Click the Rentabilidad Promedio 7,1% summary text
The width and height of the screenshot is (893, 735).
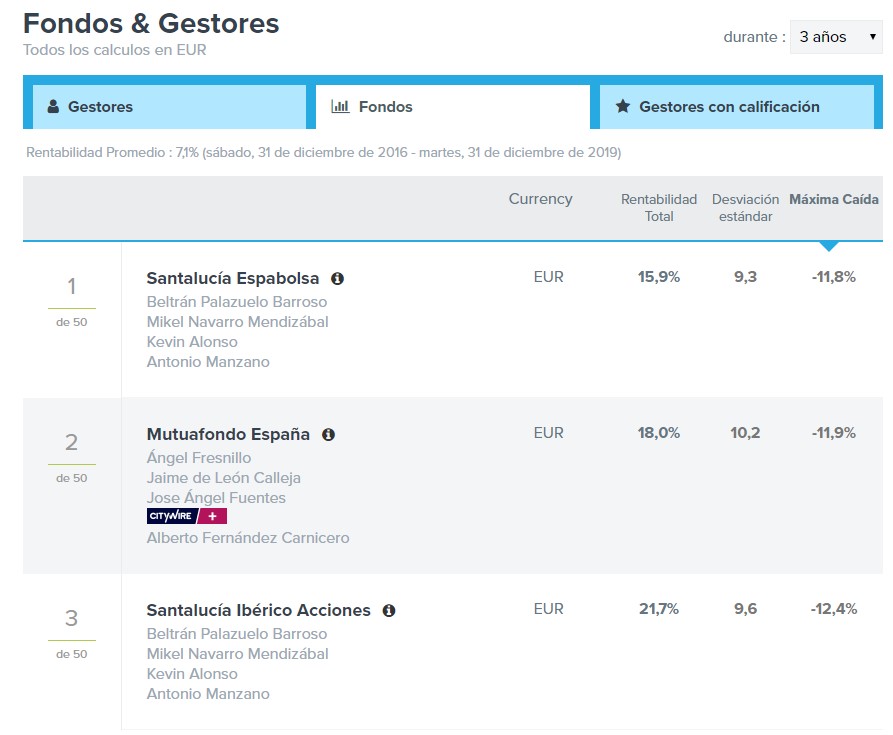click(323, 153)
